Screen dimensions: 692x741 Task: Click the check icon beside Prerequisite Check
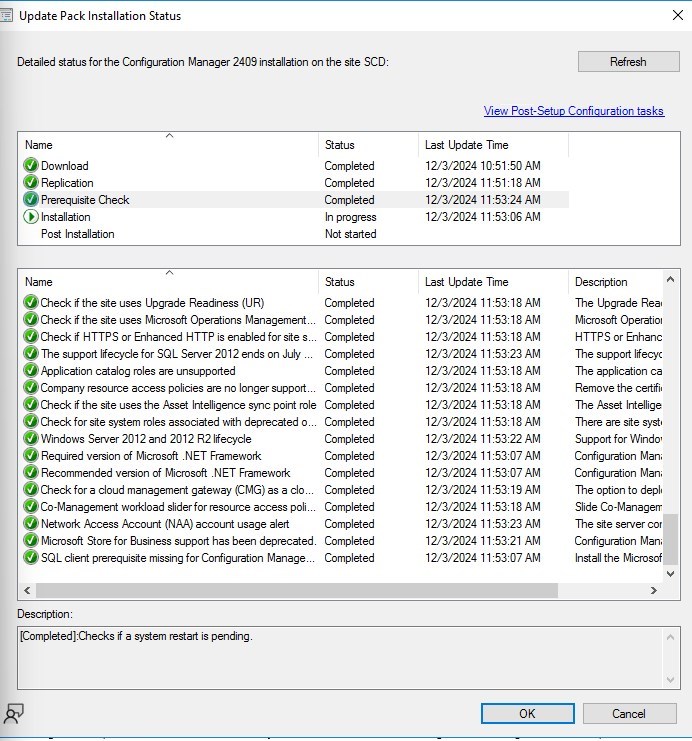[x=31, y=199]
